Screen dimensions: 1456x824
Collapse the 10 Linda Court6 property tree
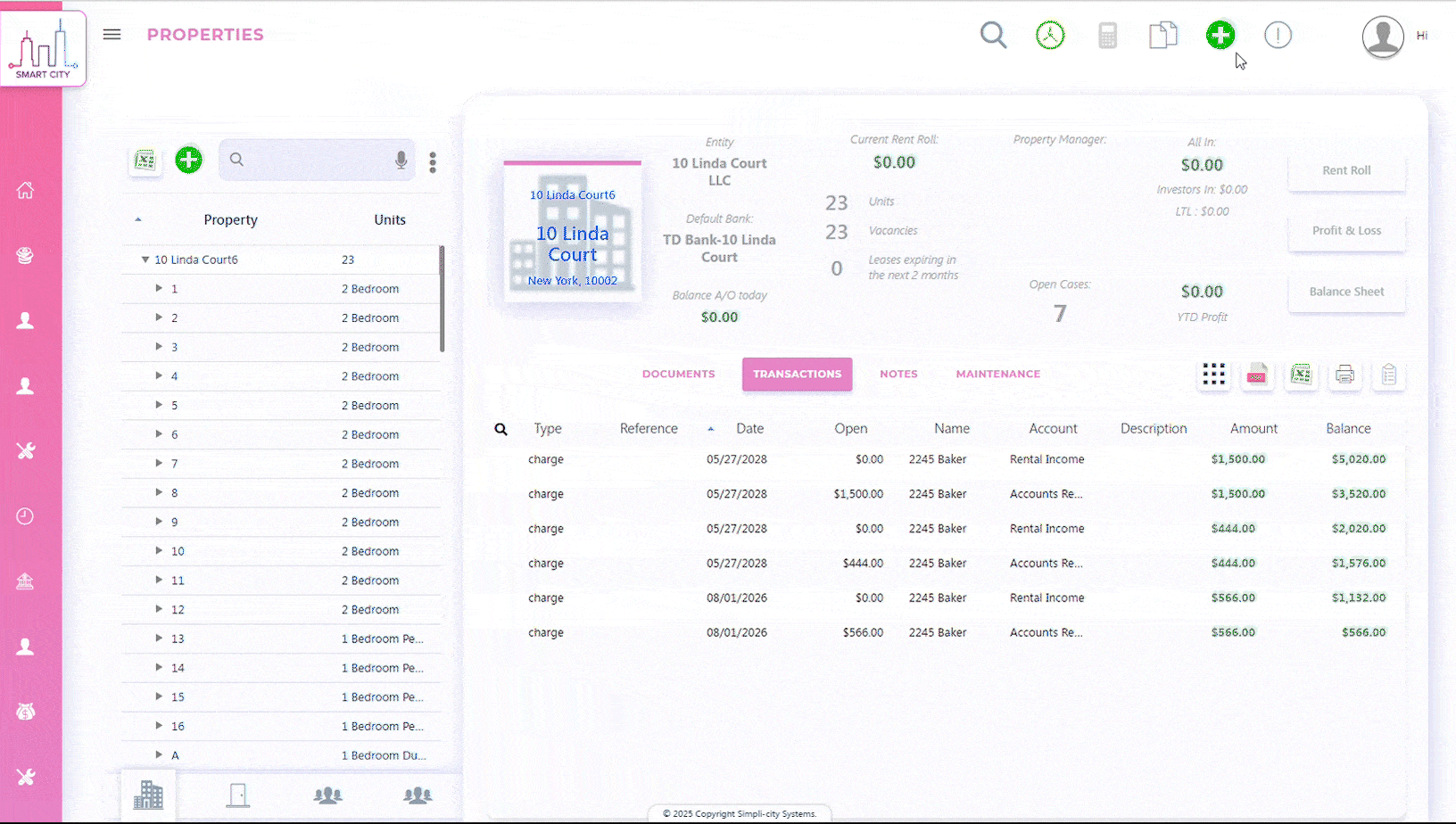click(145, 260)
